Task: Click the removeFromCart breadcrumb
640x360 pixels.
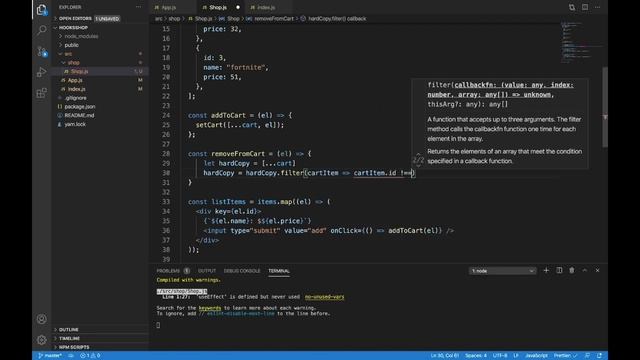Action: (273, 19)
